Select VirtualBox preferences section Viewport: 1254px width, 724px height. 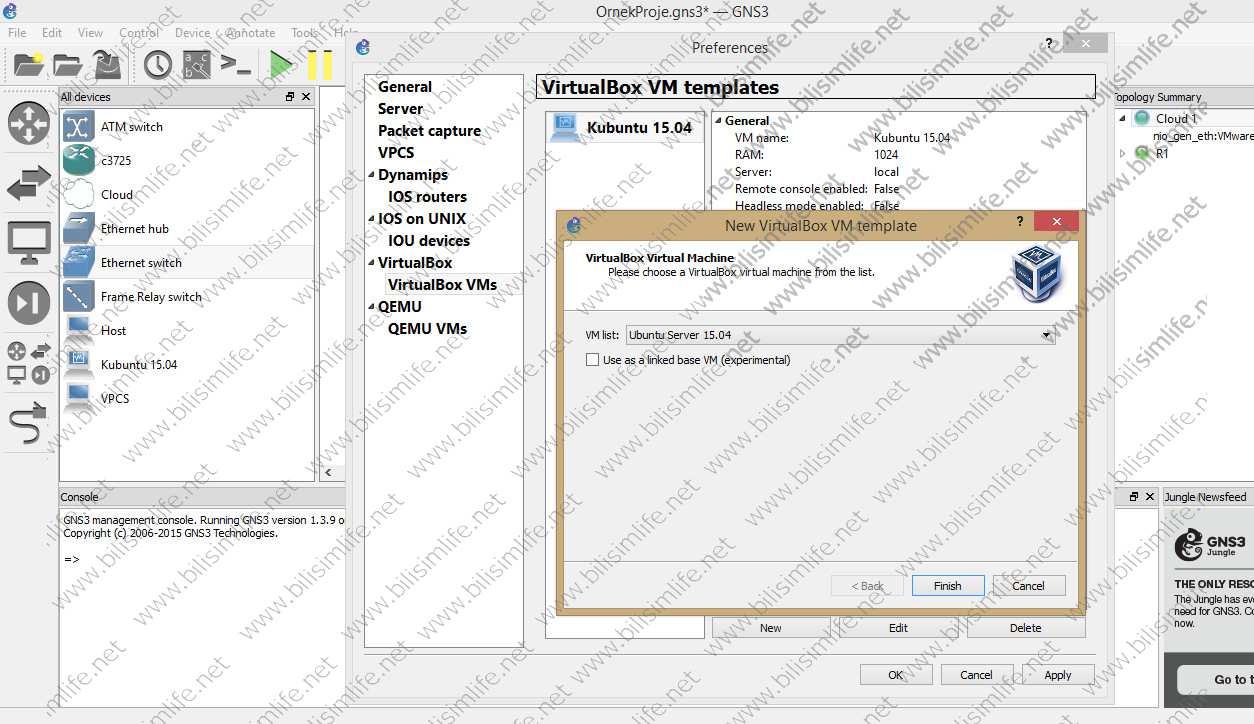click(415, 263)
